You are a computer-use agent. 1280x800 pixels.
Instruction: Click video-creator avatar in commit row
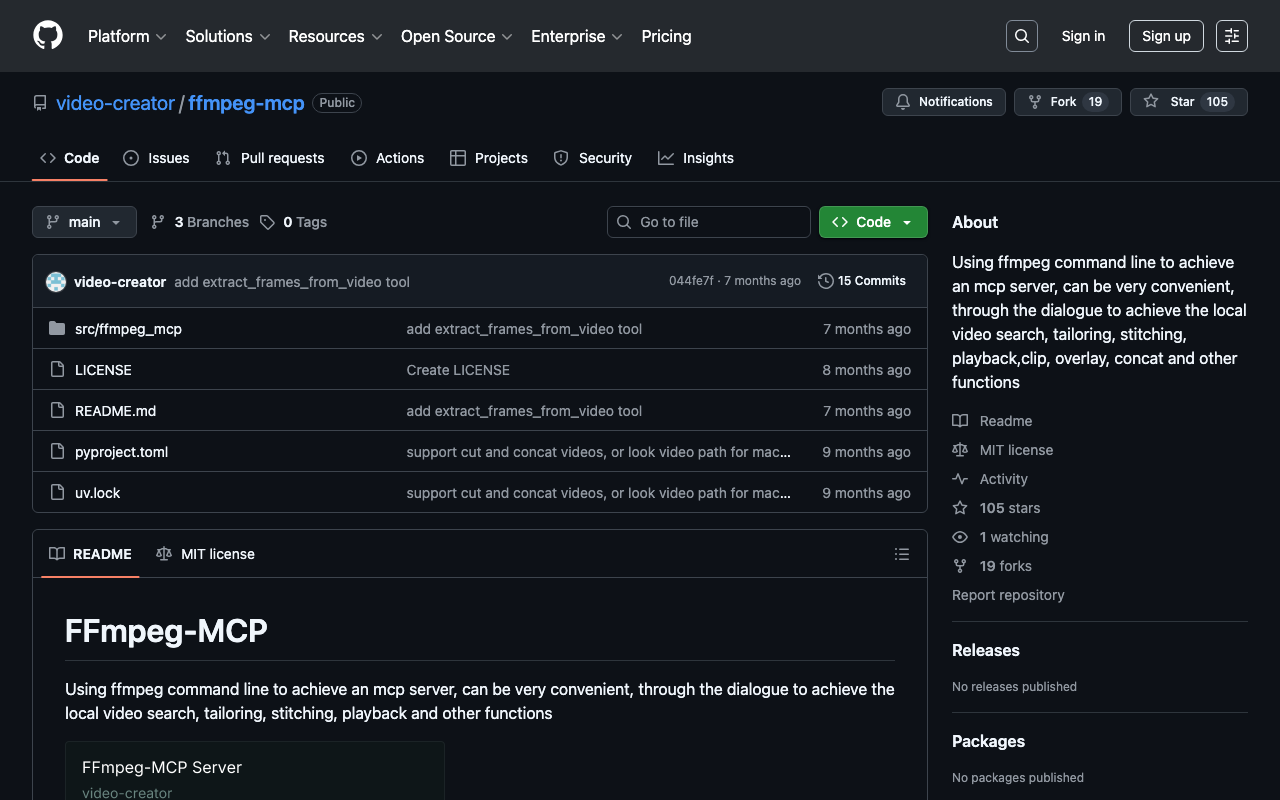[56, 282]
